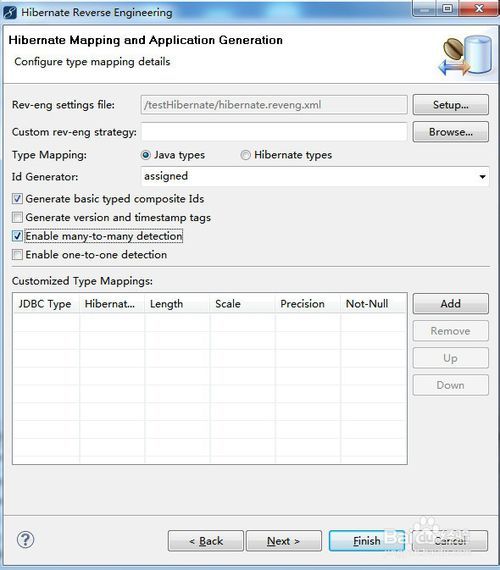Go to previous page with Back button
500x570 pixels.
[206, 541]
